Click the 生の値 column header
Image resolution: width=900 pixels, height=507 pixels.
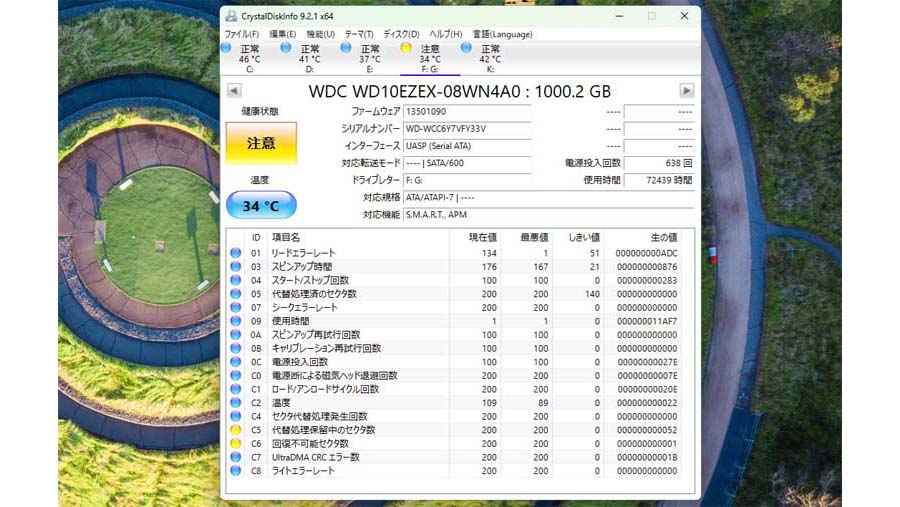(664, 238)
